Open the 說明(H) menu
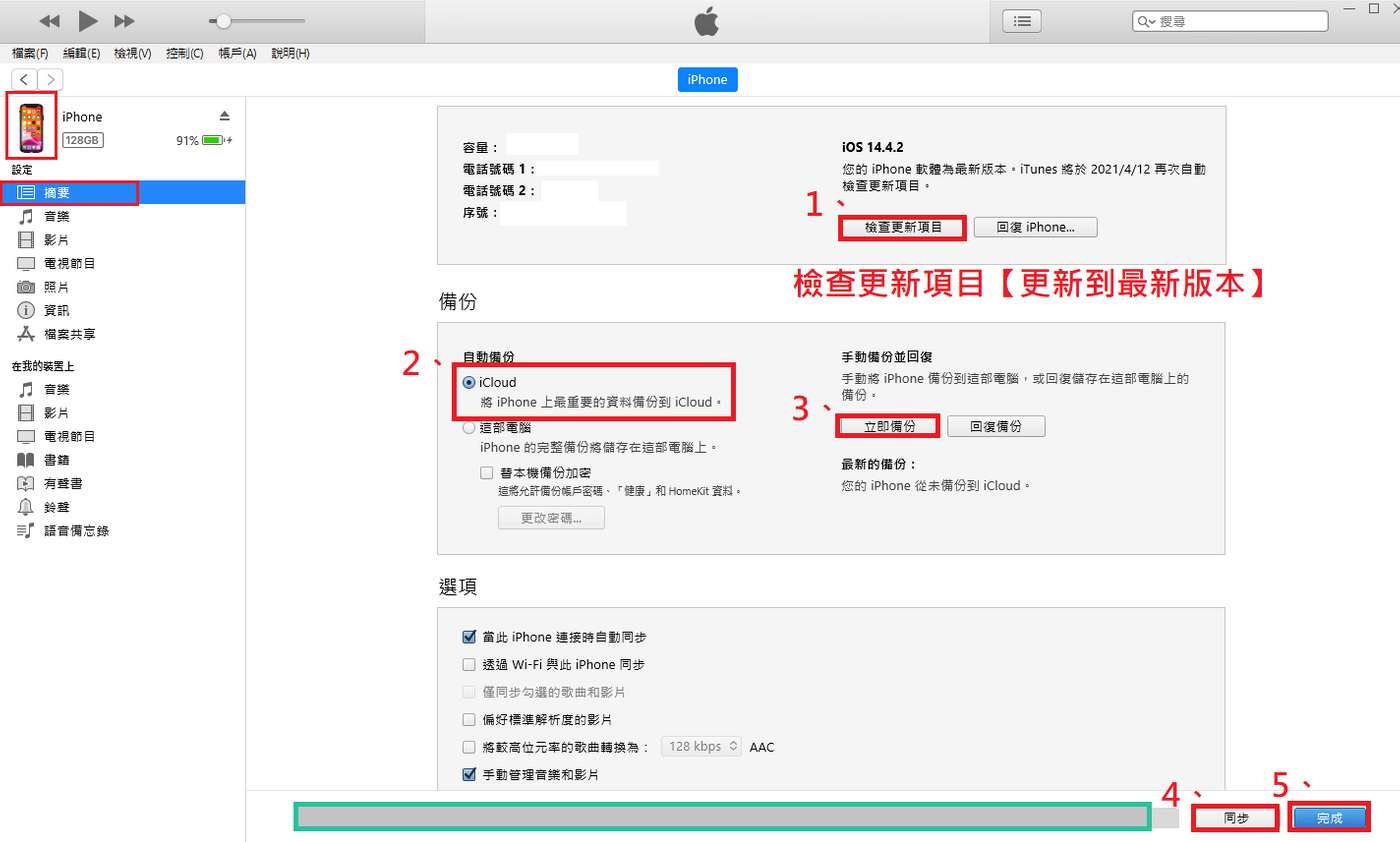The image size is (1400, 842). [x=290, y=53]
